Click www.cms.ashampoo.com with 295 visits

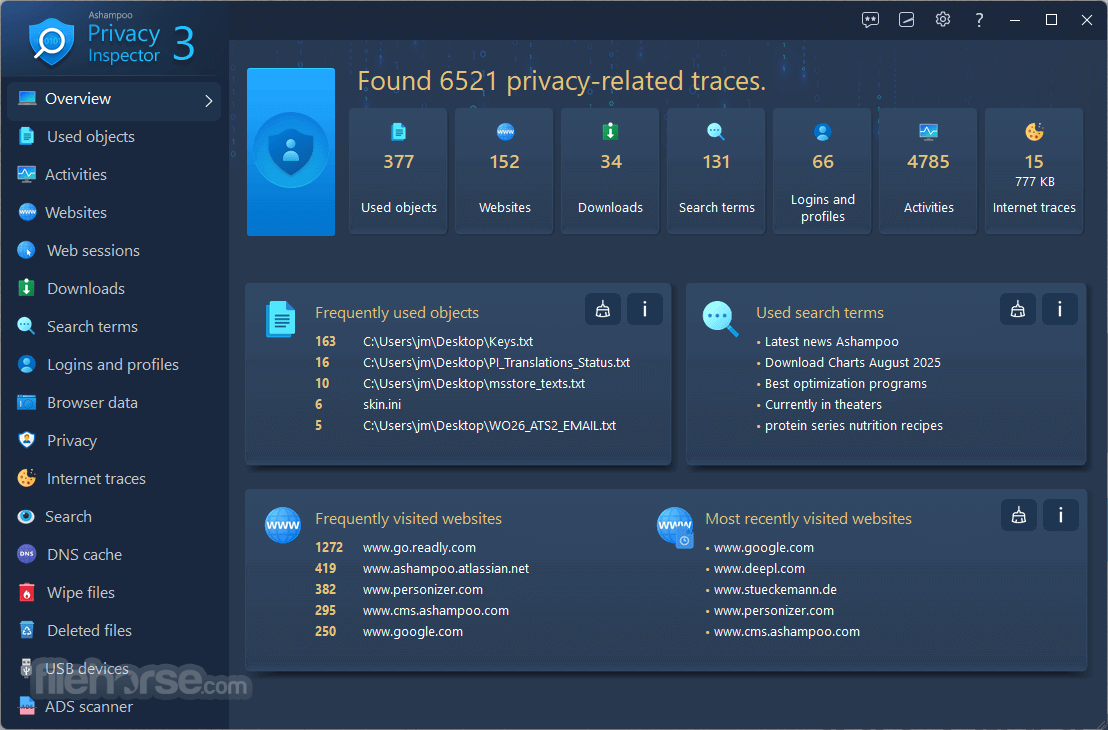[x=435, y=611]
